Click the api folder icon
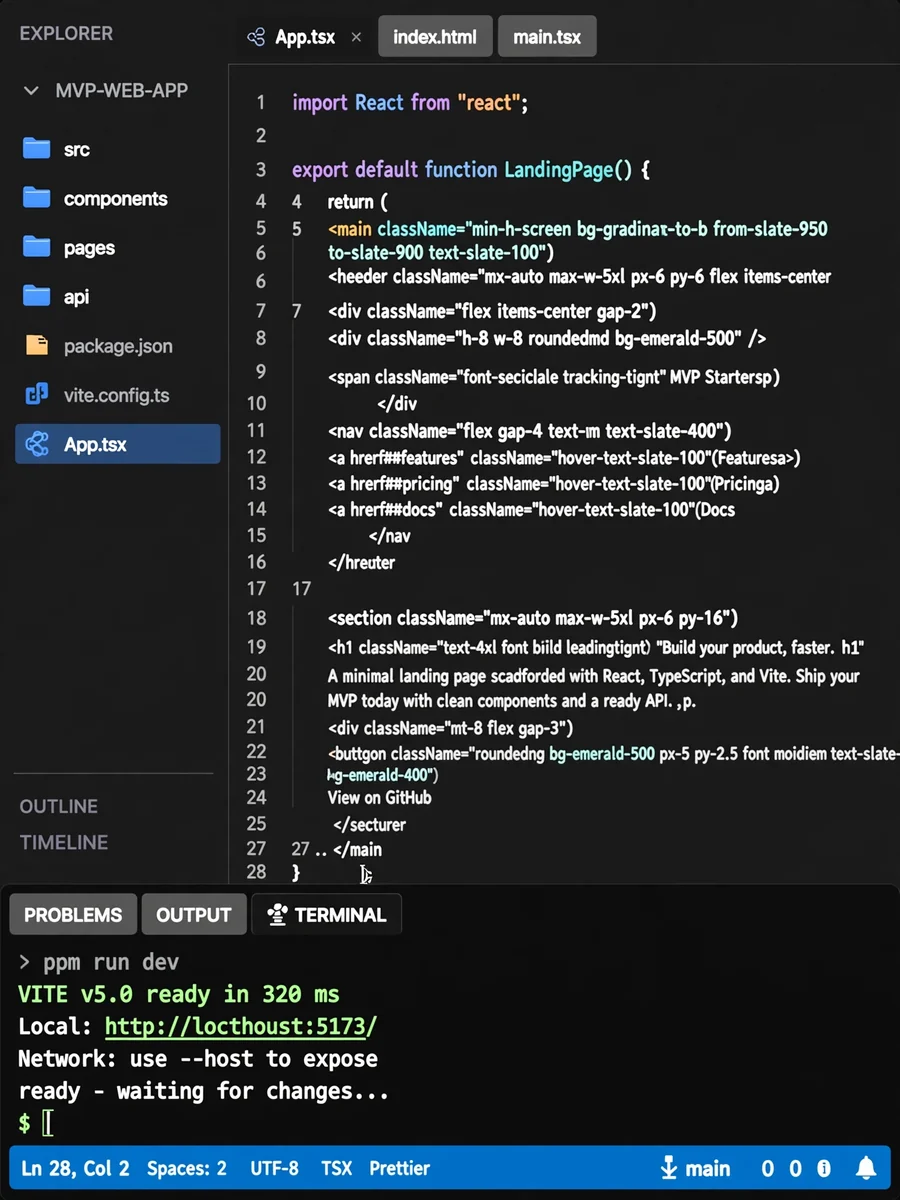The image size is (900, 1200). point(37,296)
